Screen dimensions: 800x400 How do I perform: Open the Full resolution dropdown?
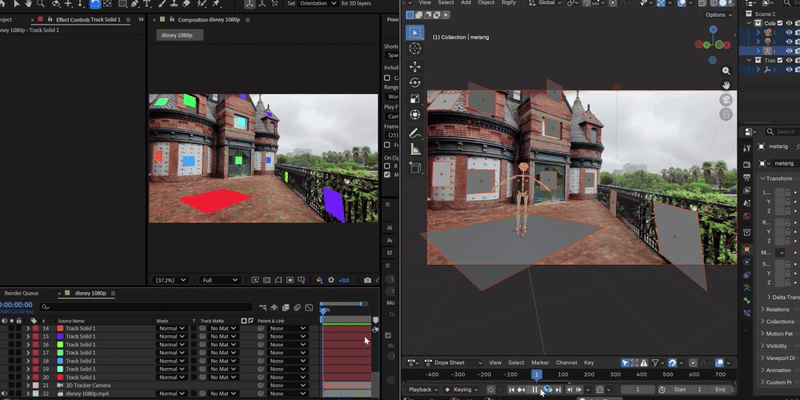tap(220, 280)
